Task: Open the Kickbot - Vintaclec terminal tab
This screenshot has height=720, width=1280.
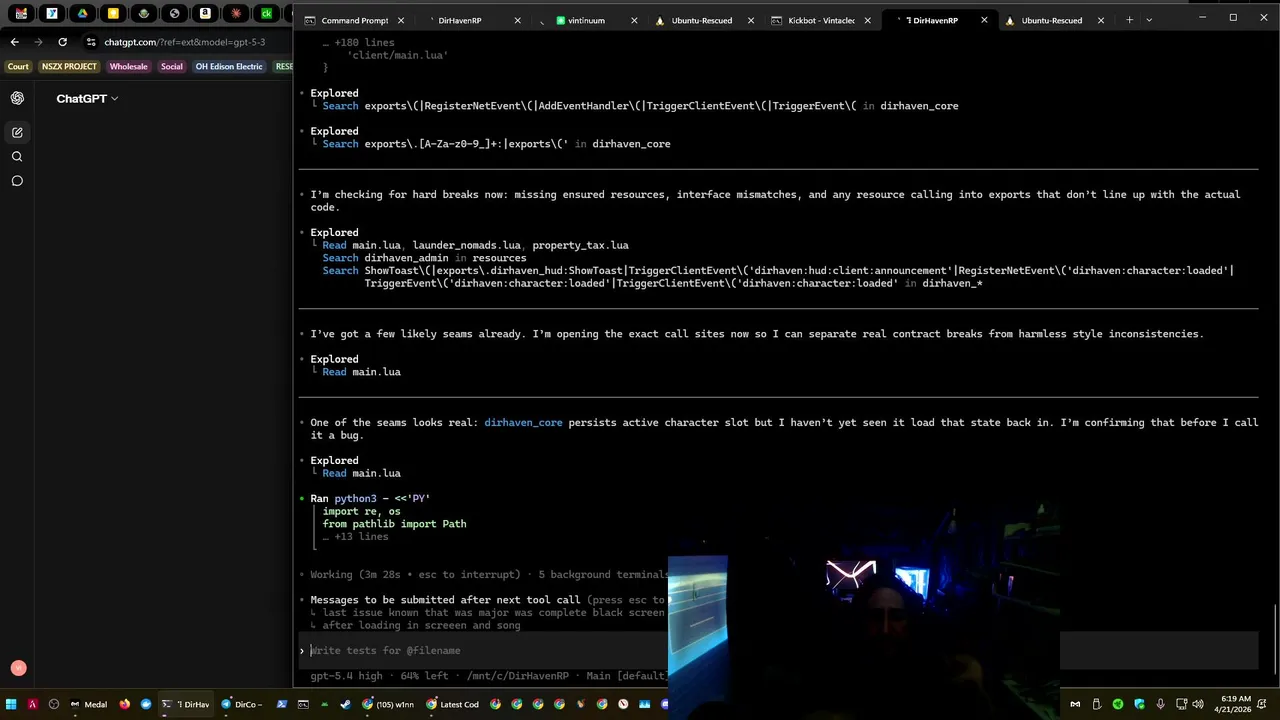Action: pyautogui.click(x=820, y=20)
